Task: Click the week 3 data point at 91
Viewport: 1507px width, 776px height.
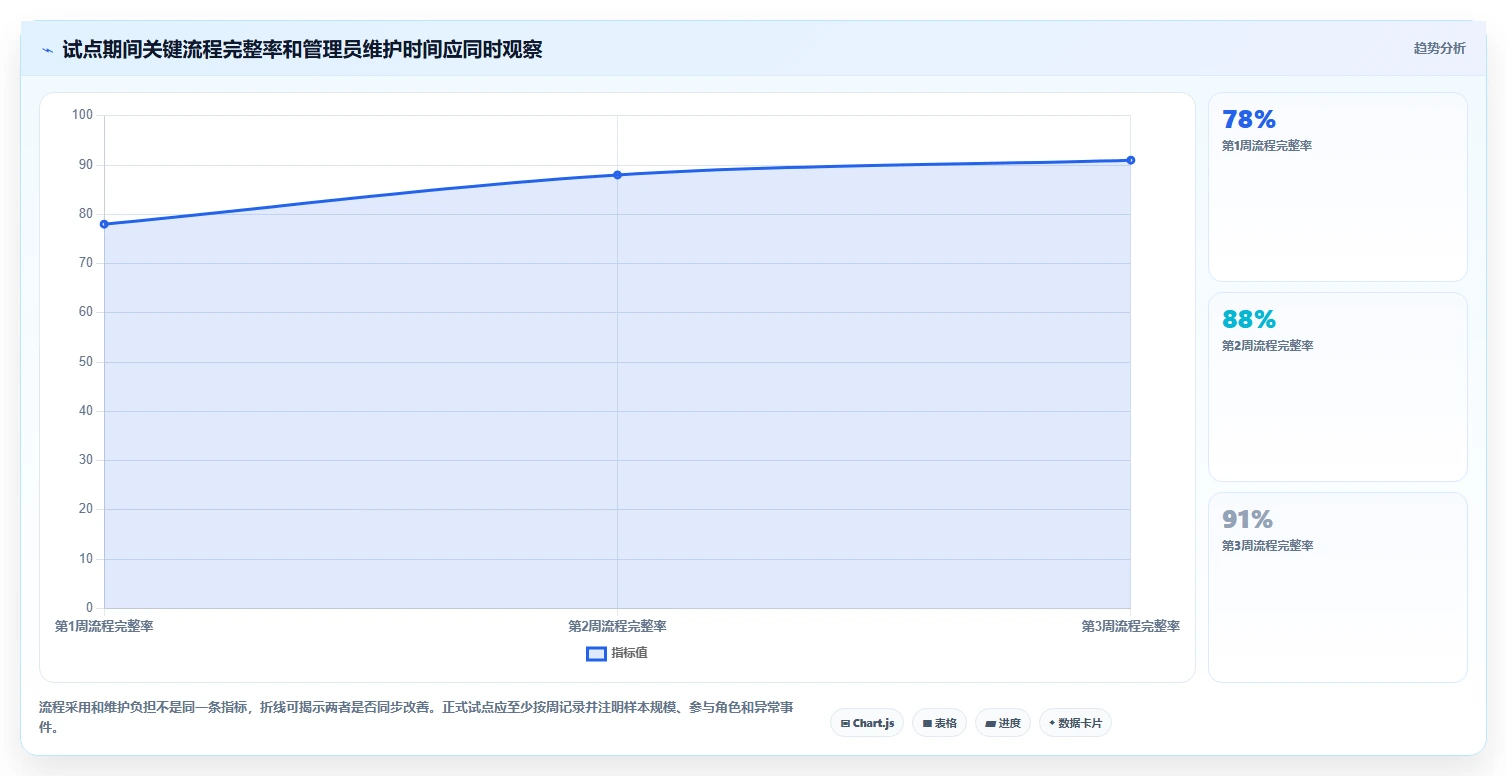Action: 1130,160
